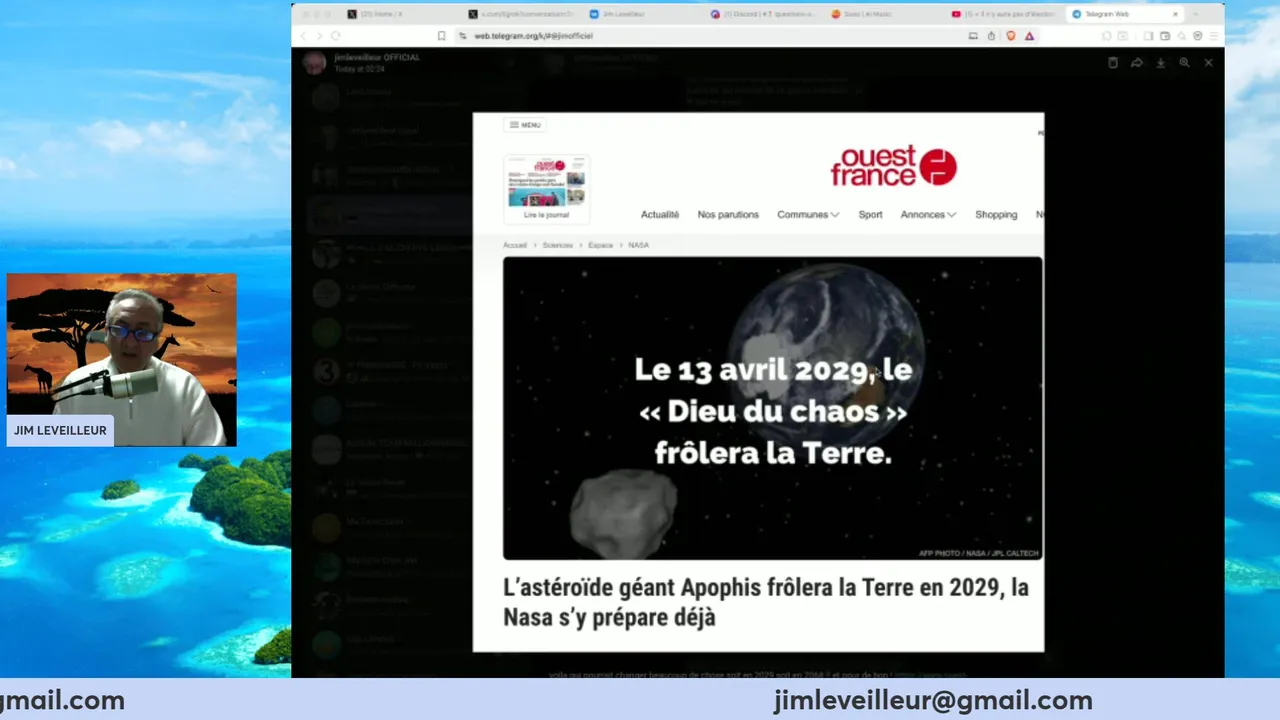Bookmark this page icon
This screenshot has height=720, width=1280.
click(x=442, y=35)
